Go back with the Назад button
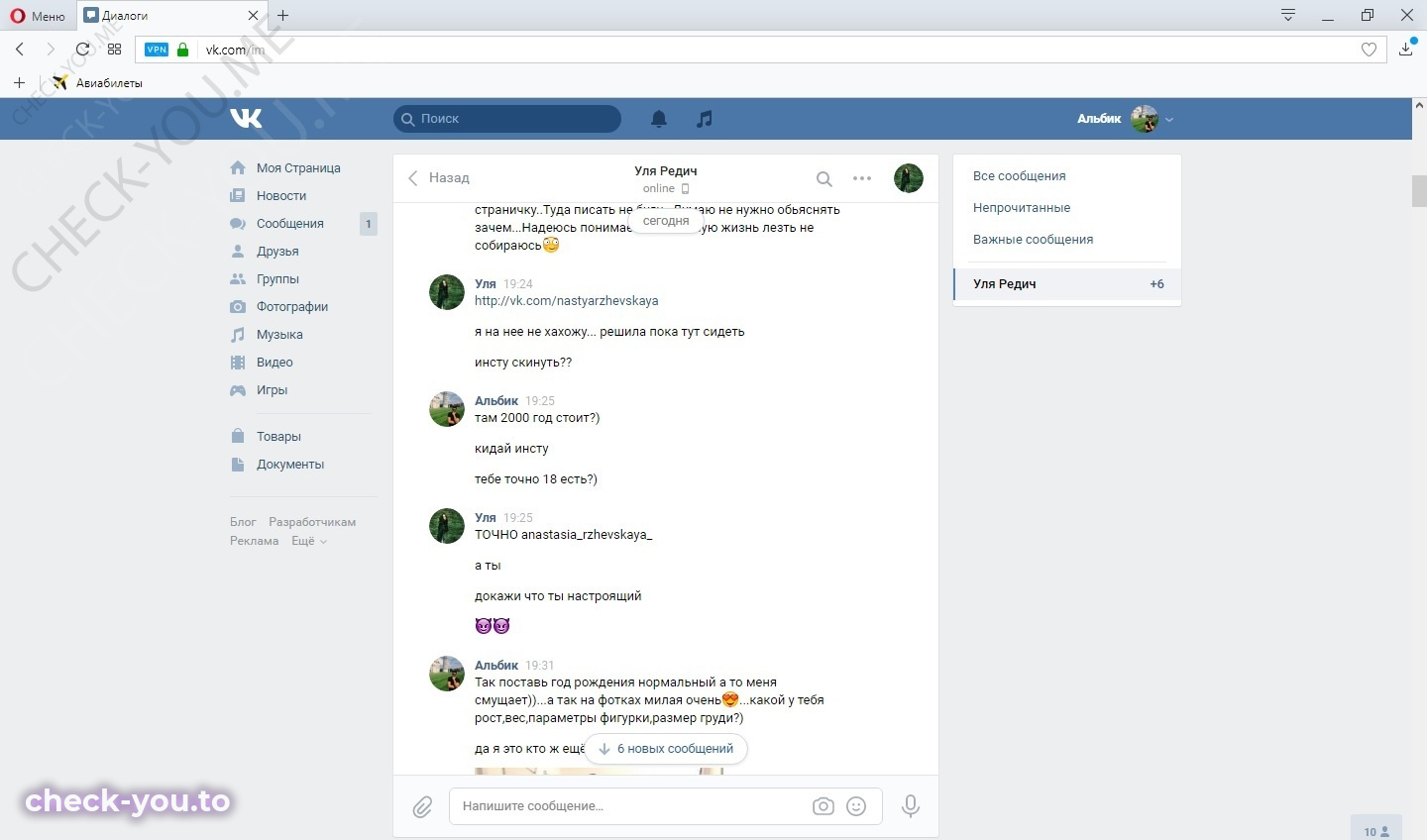 click(x=439, y=178)
